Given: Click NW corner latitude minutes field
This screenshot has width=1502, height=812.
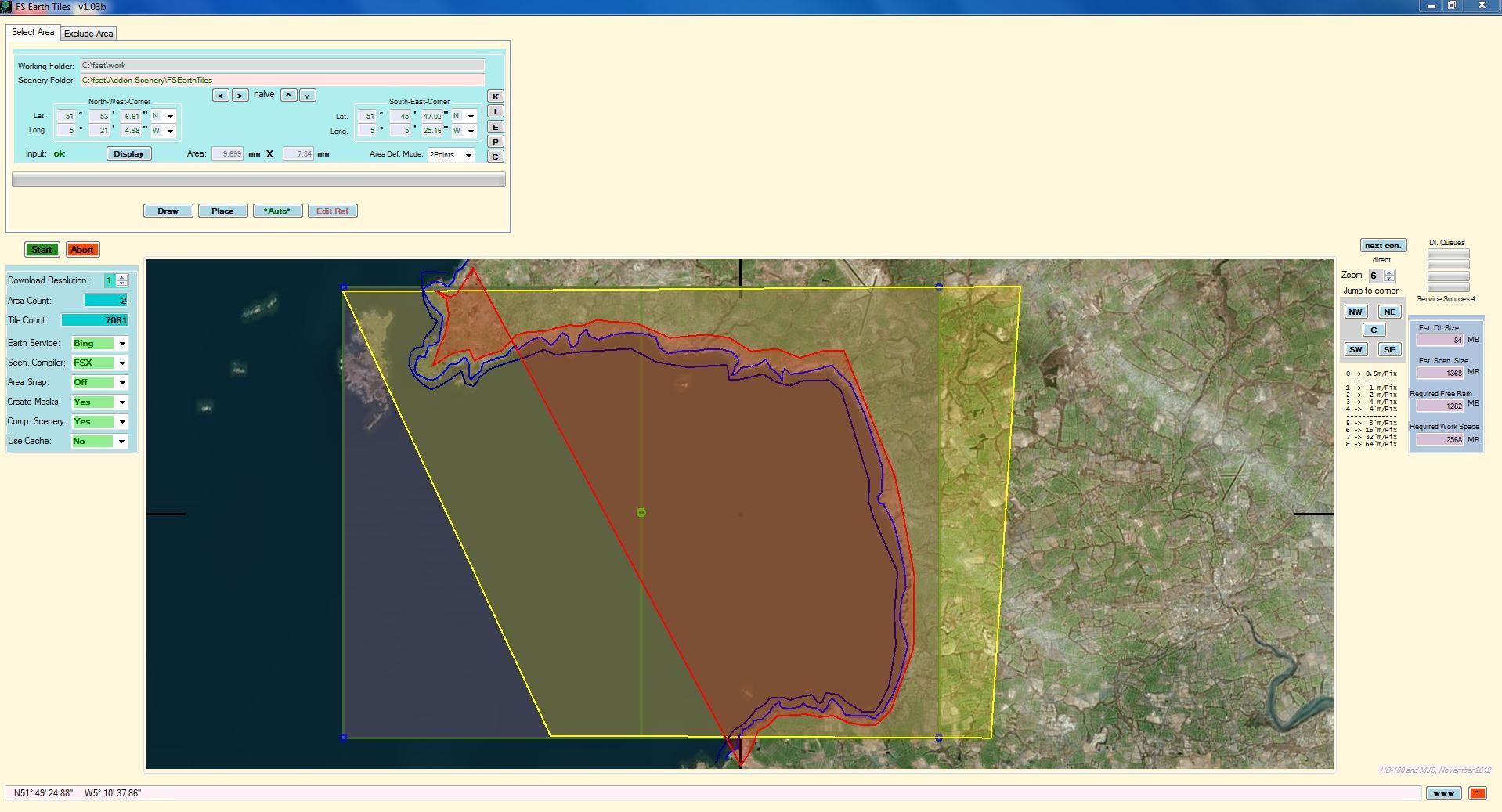Looking at the screenshot, I should (x=99, y=116).
